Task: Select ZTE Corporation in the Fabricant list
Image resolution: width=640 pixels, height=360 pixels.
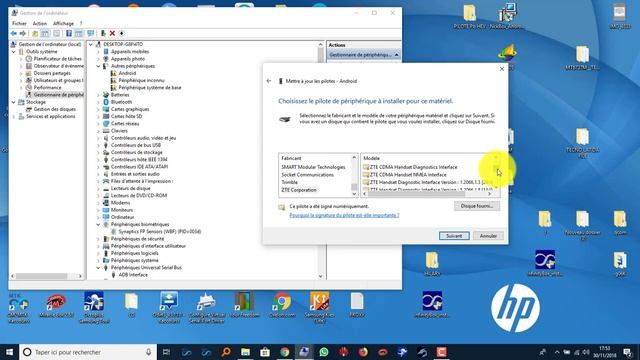Action: click(299, 190)
